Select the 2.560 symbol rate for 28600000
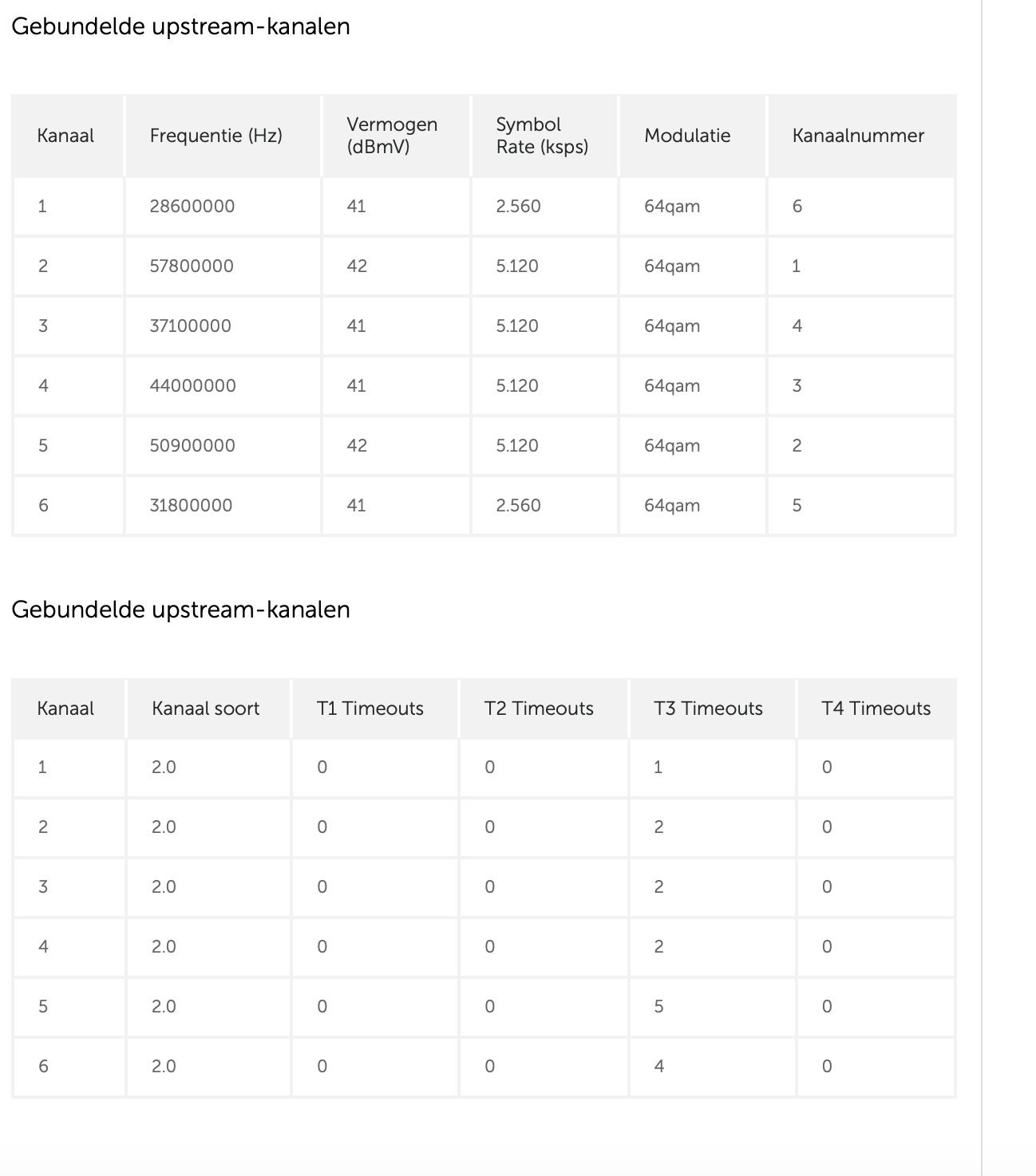This screenshot has height=1176, width=1036. (518, 207)
